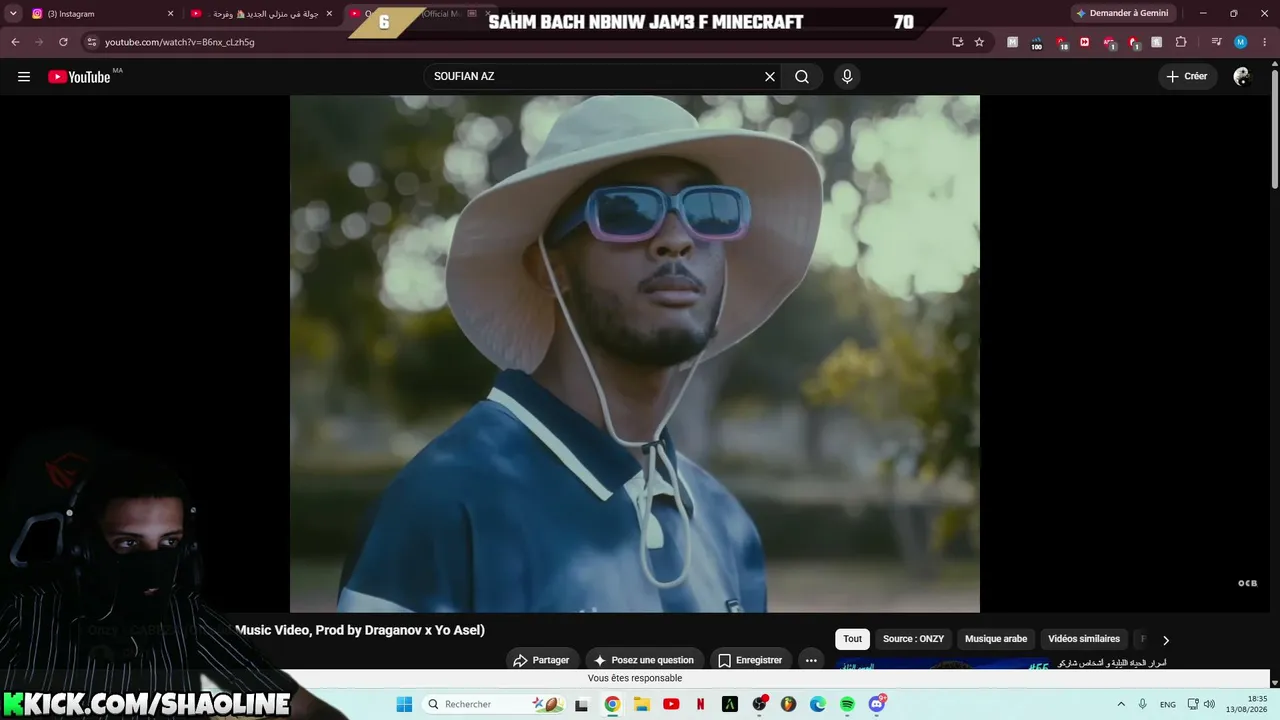Go back to the previous page
The image size is (1280, 720).
15,42
